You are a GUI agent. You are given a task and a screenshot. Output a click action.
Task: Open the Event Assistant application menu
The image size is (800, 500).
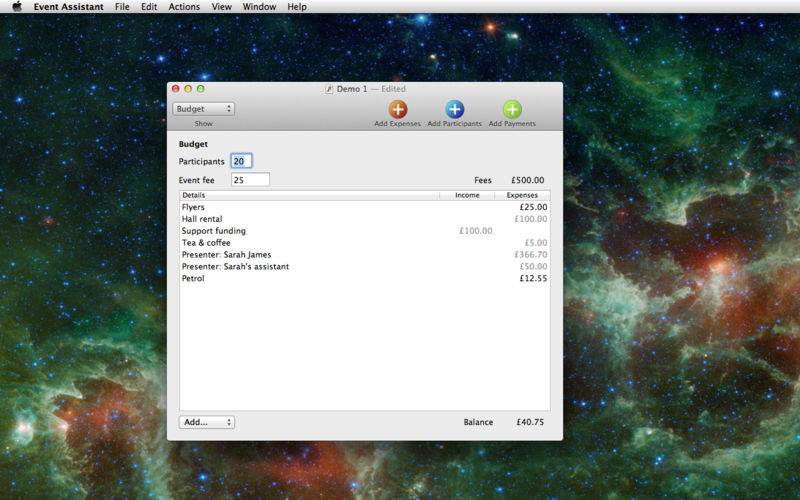pos(68,7)
